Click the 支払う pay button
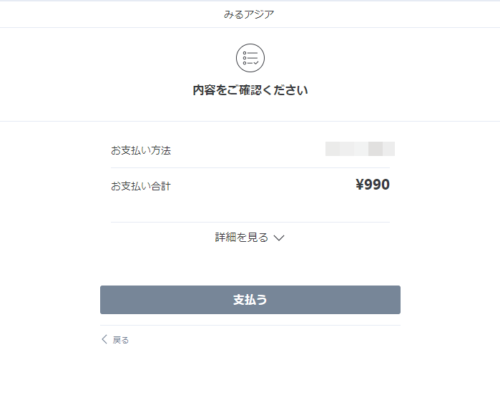The width and height of the screenshot is (500, 395). [x=250, y=300]
